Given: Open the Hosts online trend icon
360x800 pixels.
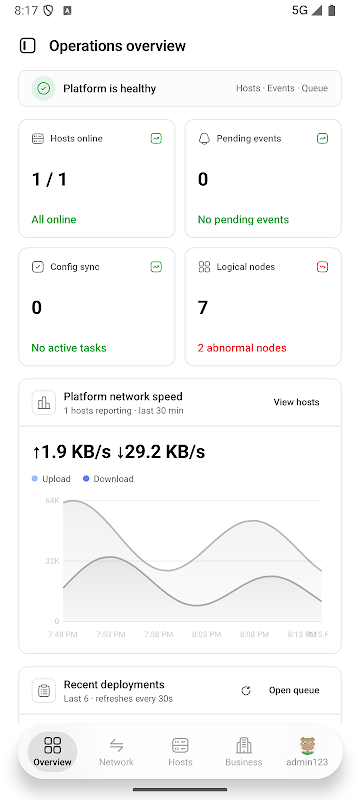Looking at the screenshot, I should click(x=156, y=138).
